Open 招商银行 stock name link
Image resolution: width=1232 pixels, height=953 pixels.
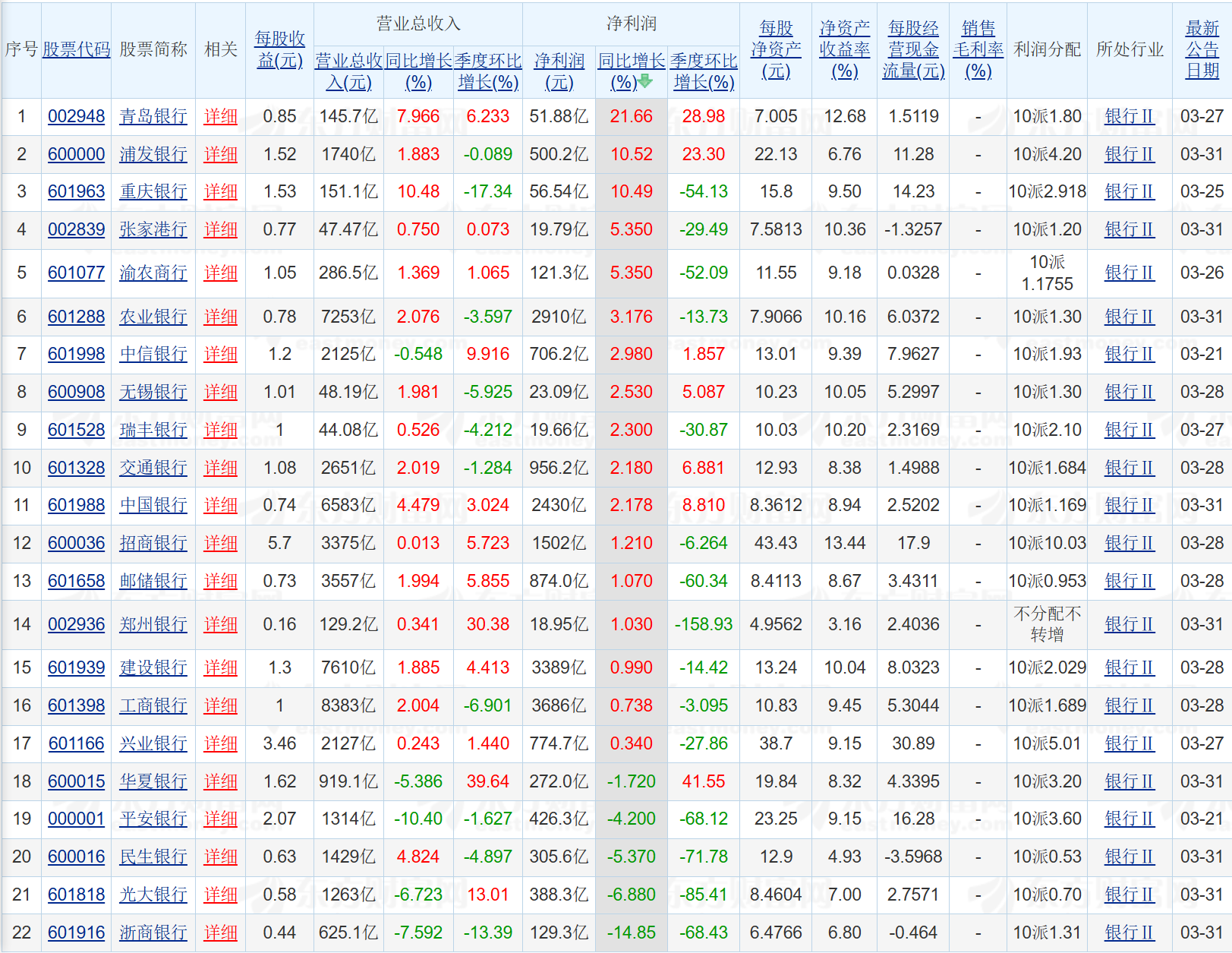153,543
